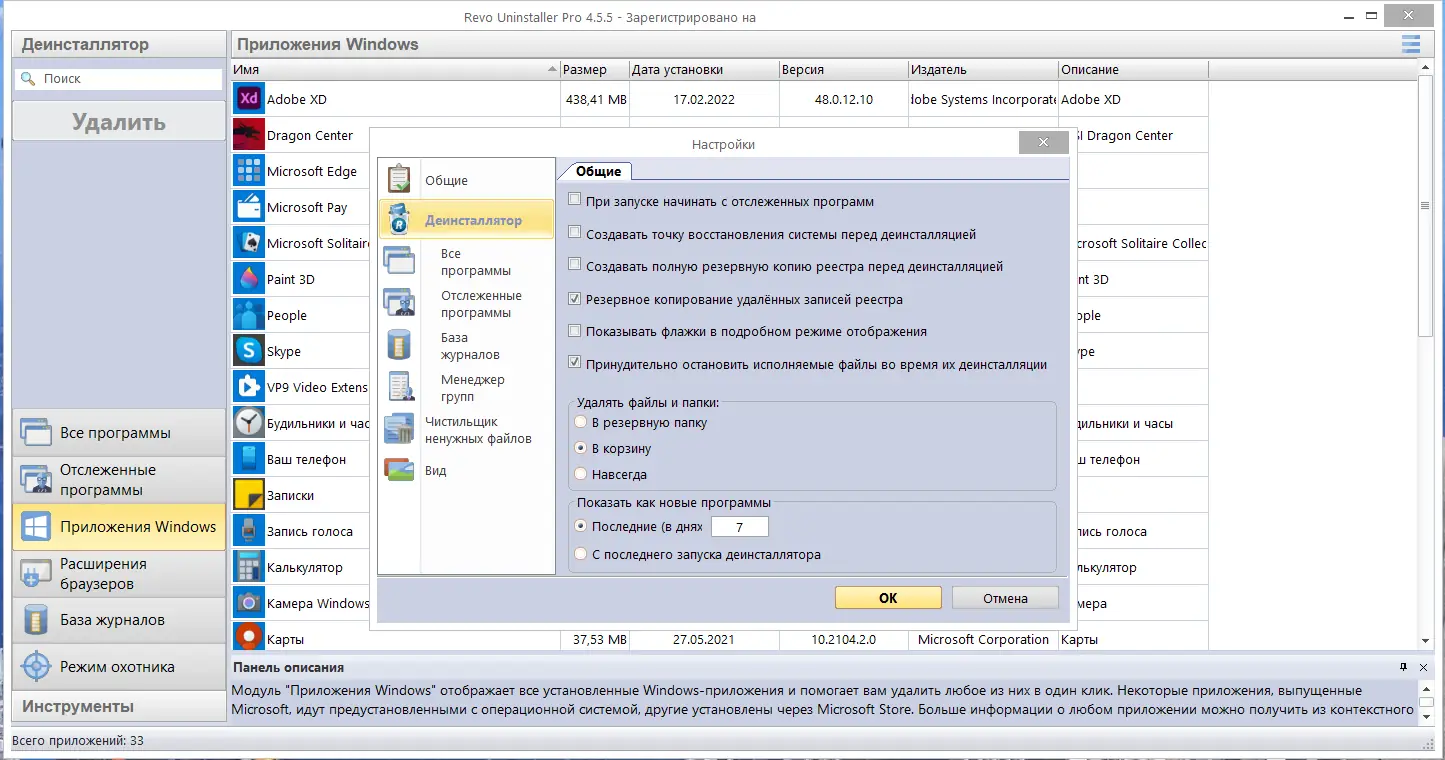Enable Создавать точку восстановления системы checkbox
This screenshot has height=760, width=1445.
[574, 233]
